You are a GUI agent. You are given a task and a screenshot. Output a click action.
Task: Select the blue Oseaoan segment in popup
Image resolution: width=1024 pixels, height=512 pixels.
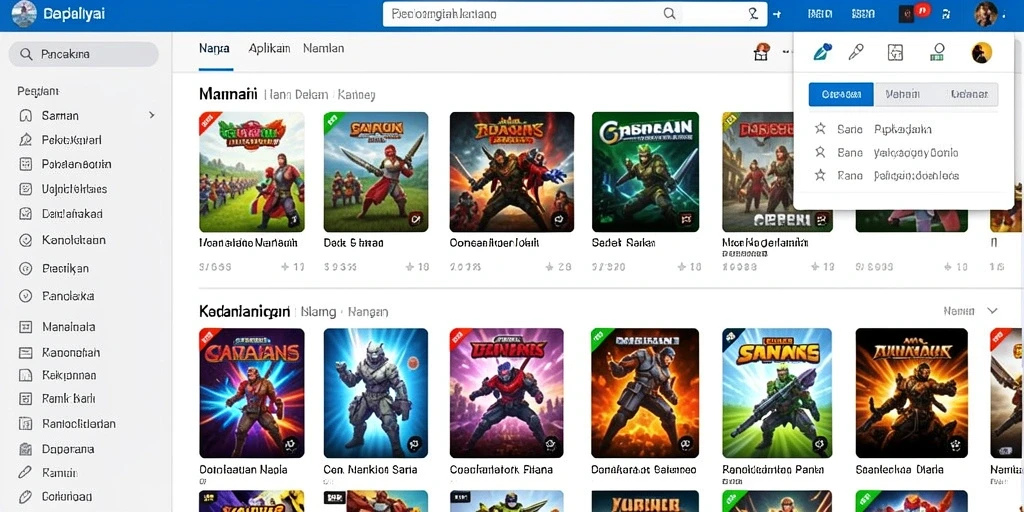pos(840,94)
